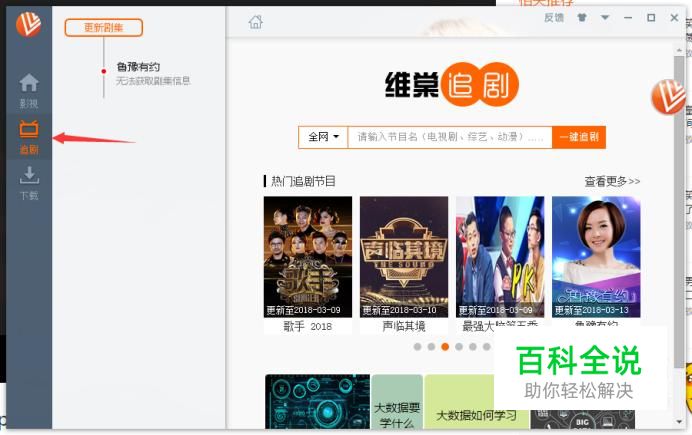Open the 最强大脑 show thumbnail
The image size is (692, 435).
click(x=500, y=257)
